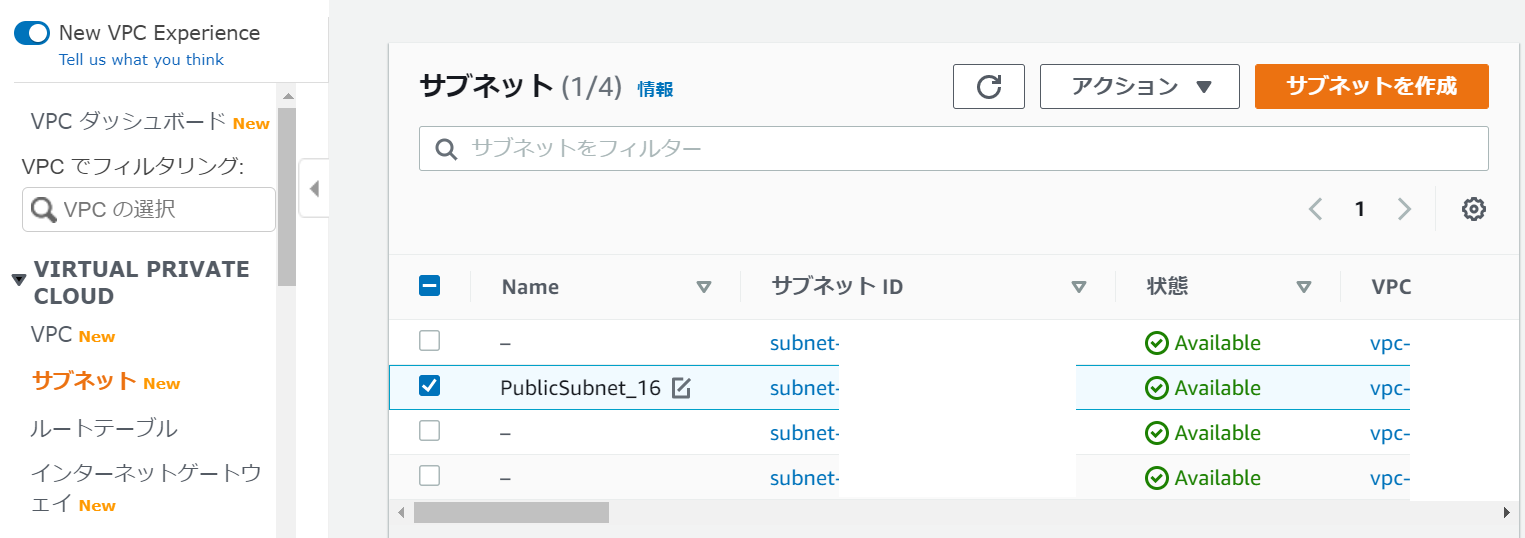Uncheck the PublicSubnet_16 row checkbox
Viewport: 1525px width, 538px height.
429,385
